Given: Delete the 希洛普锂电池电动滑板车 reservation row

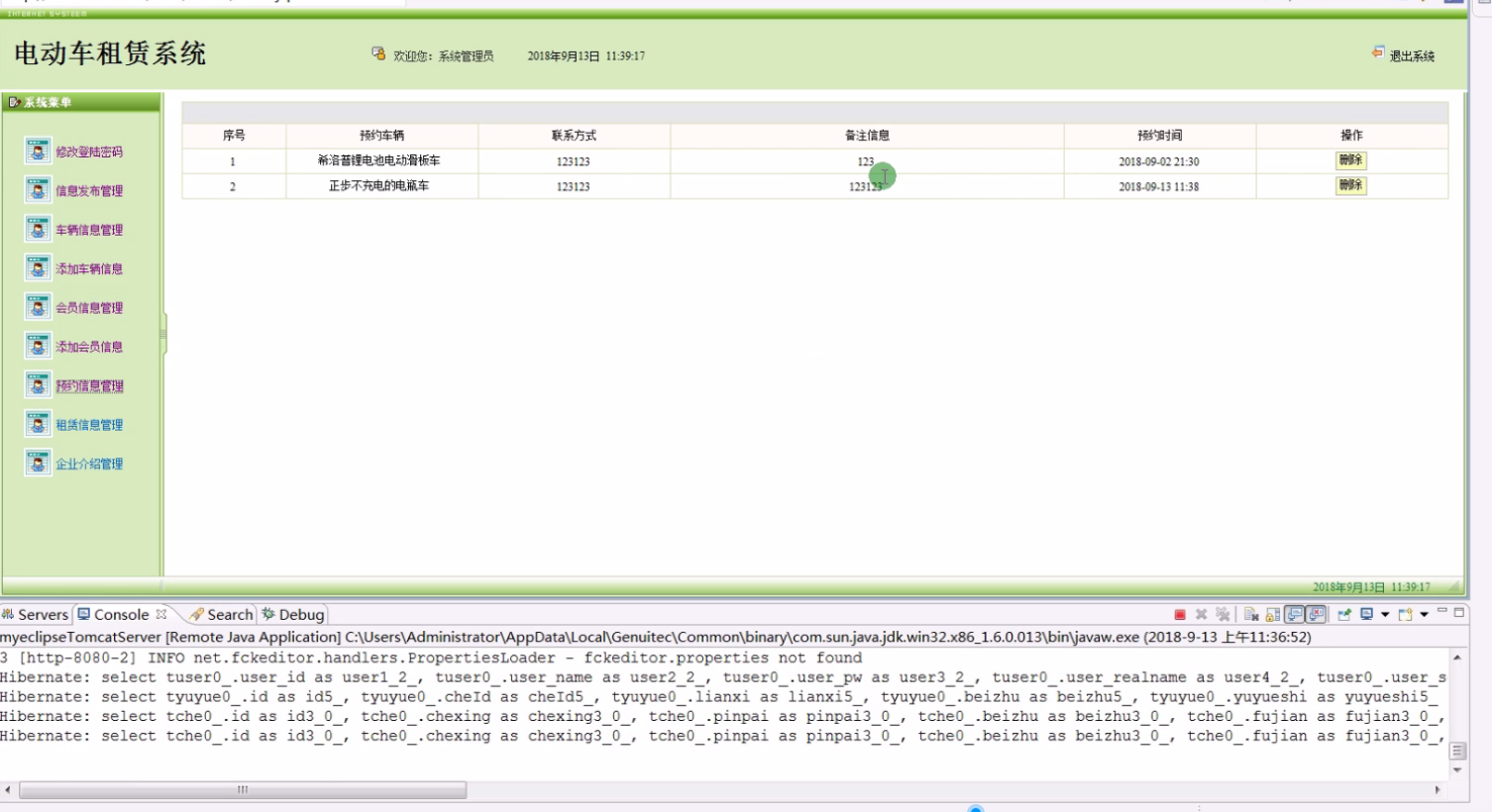Looking at the screenshot, I should point(1351,159).
